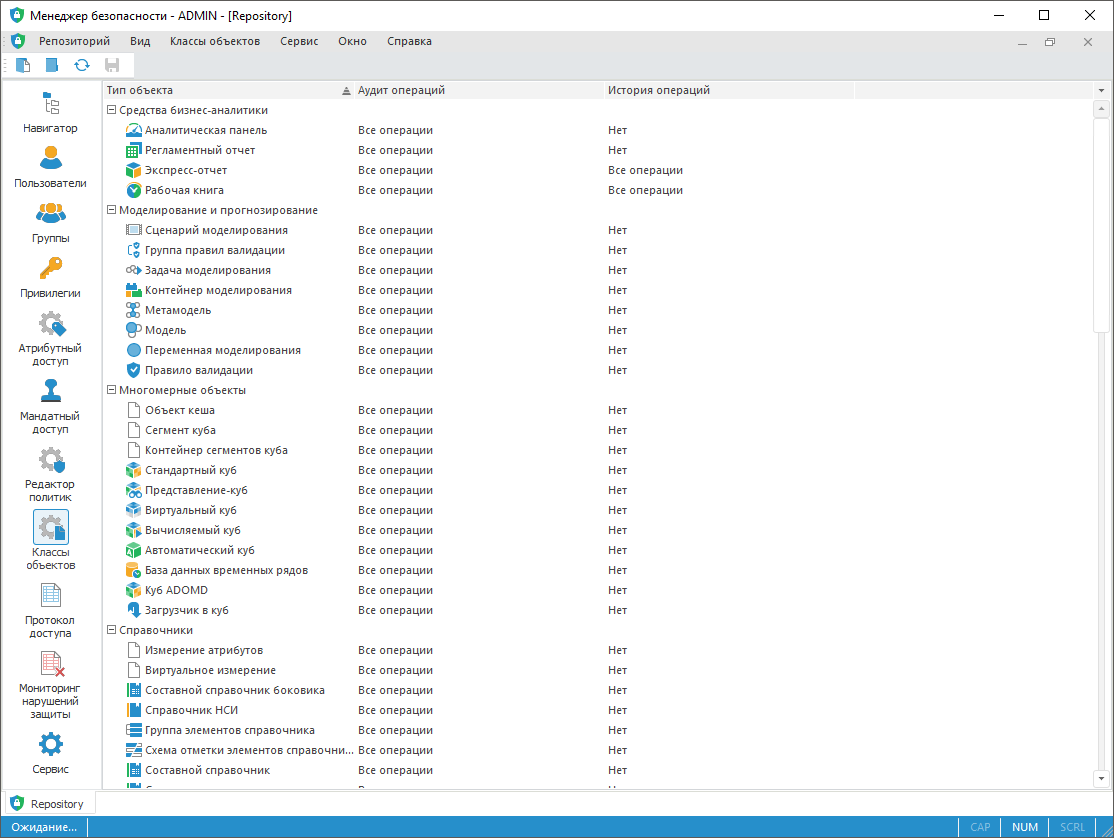This screenshot has width=1114, height=838.
Task: Select the Справочник НСИ icon
Action: point(134,710)
